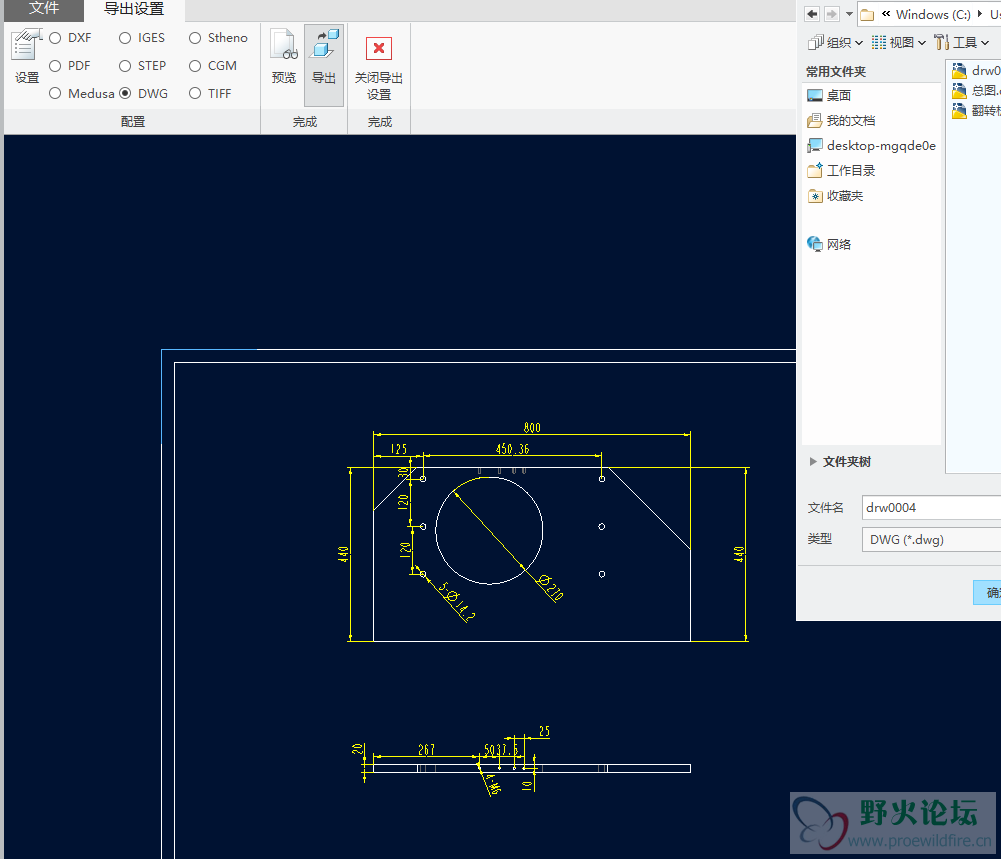
Task: Open 桌面 desktop folder shortcut
Action: coord(838,96)
